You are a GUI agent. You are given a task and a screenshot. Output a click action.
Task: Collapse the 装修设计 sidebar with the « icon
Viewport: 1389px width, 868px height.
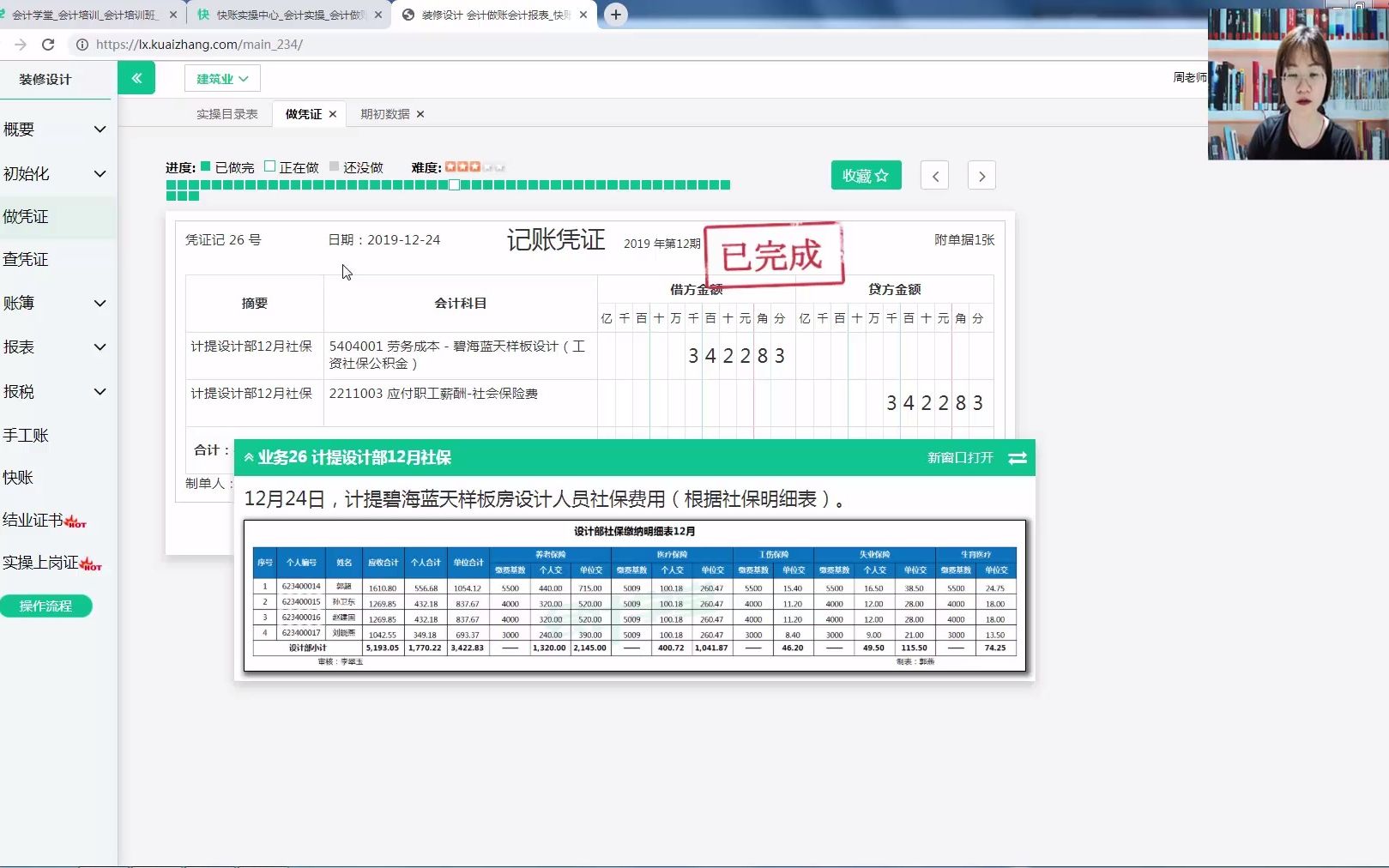pos(136,77)
